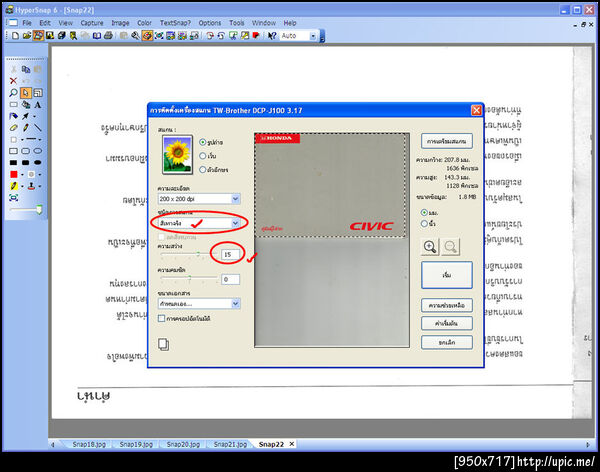
Task: Switch to the Snap18.jpg tab
Action: (89, 444)
